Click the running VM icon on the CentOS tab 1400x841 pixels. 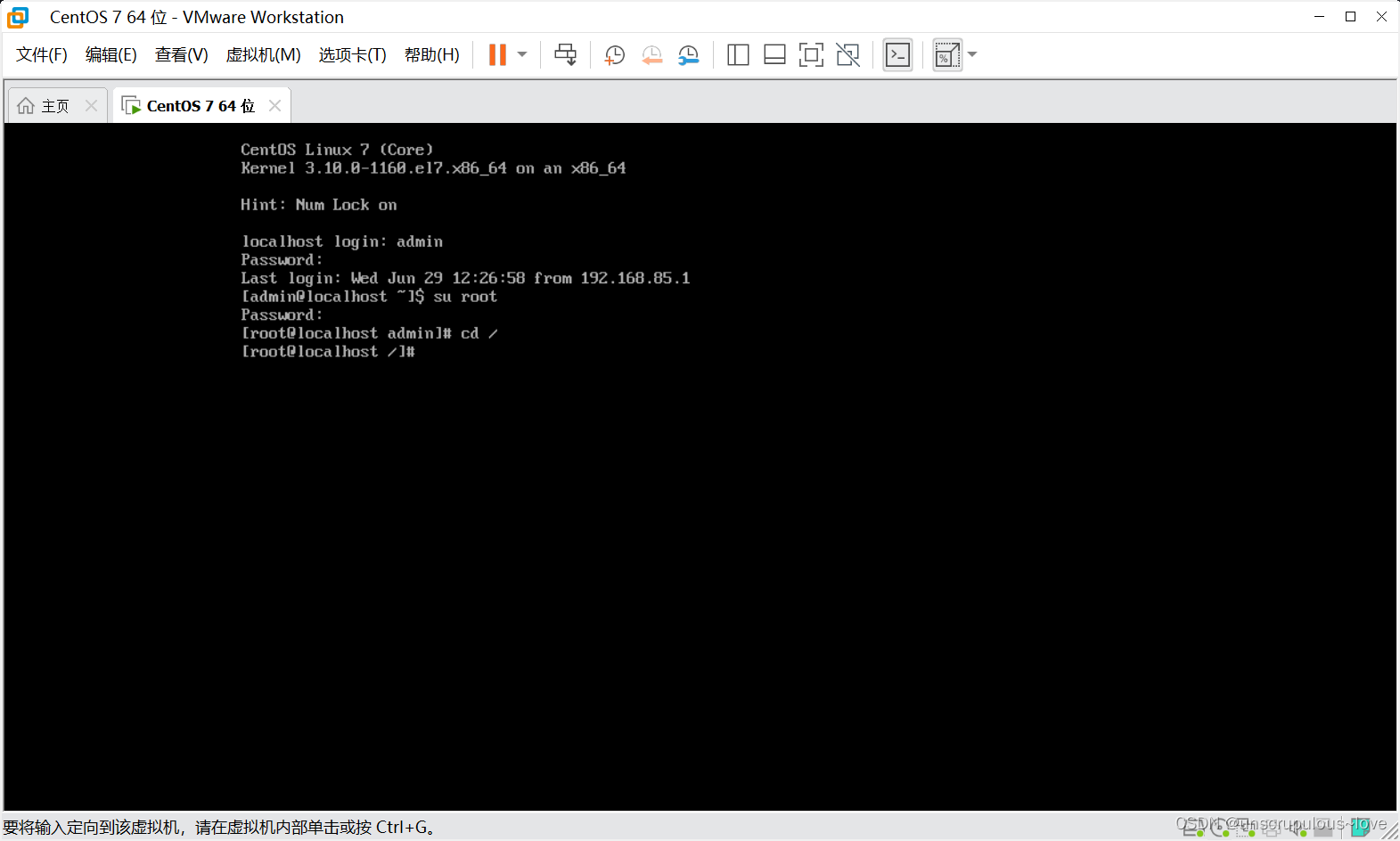[x=131, y=106]
